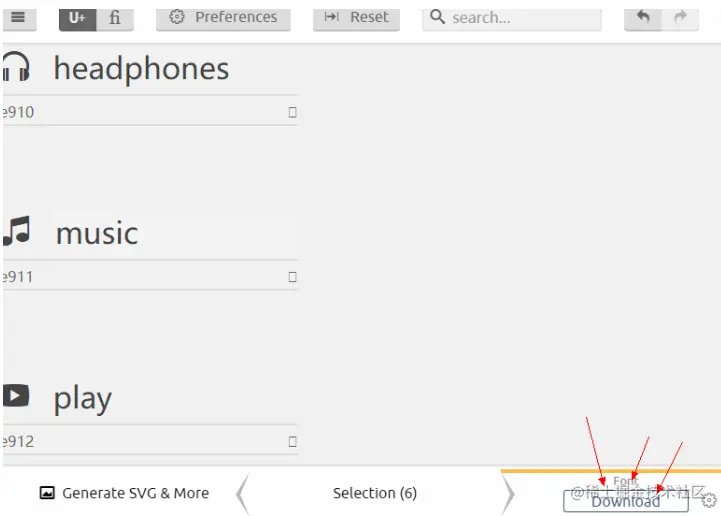The image size is (721, 516).
Task: Select the play glyph icon
Action: click(16, 396)
